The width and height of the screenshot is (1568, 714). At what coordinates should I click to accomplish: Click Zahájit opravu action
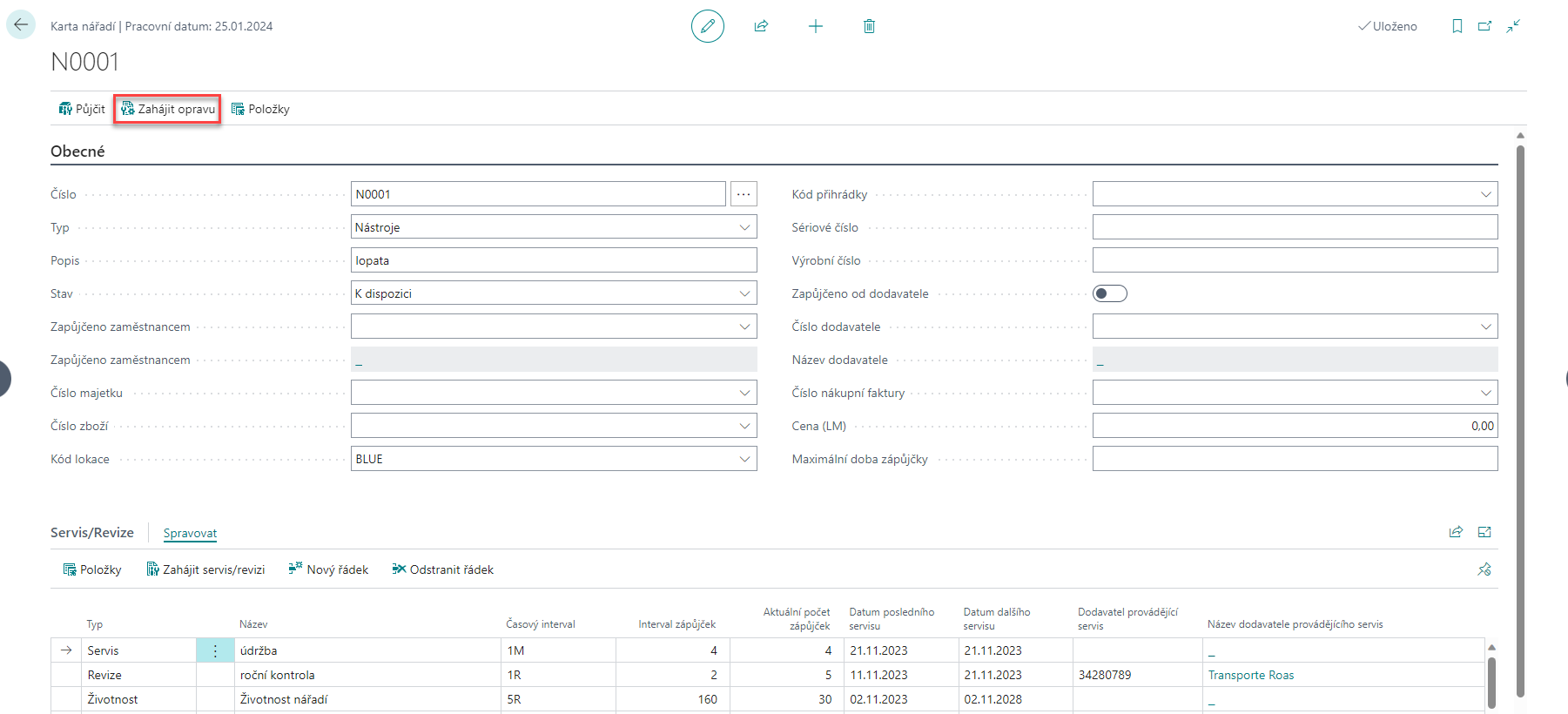click(x=167, y=109)
